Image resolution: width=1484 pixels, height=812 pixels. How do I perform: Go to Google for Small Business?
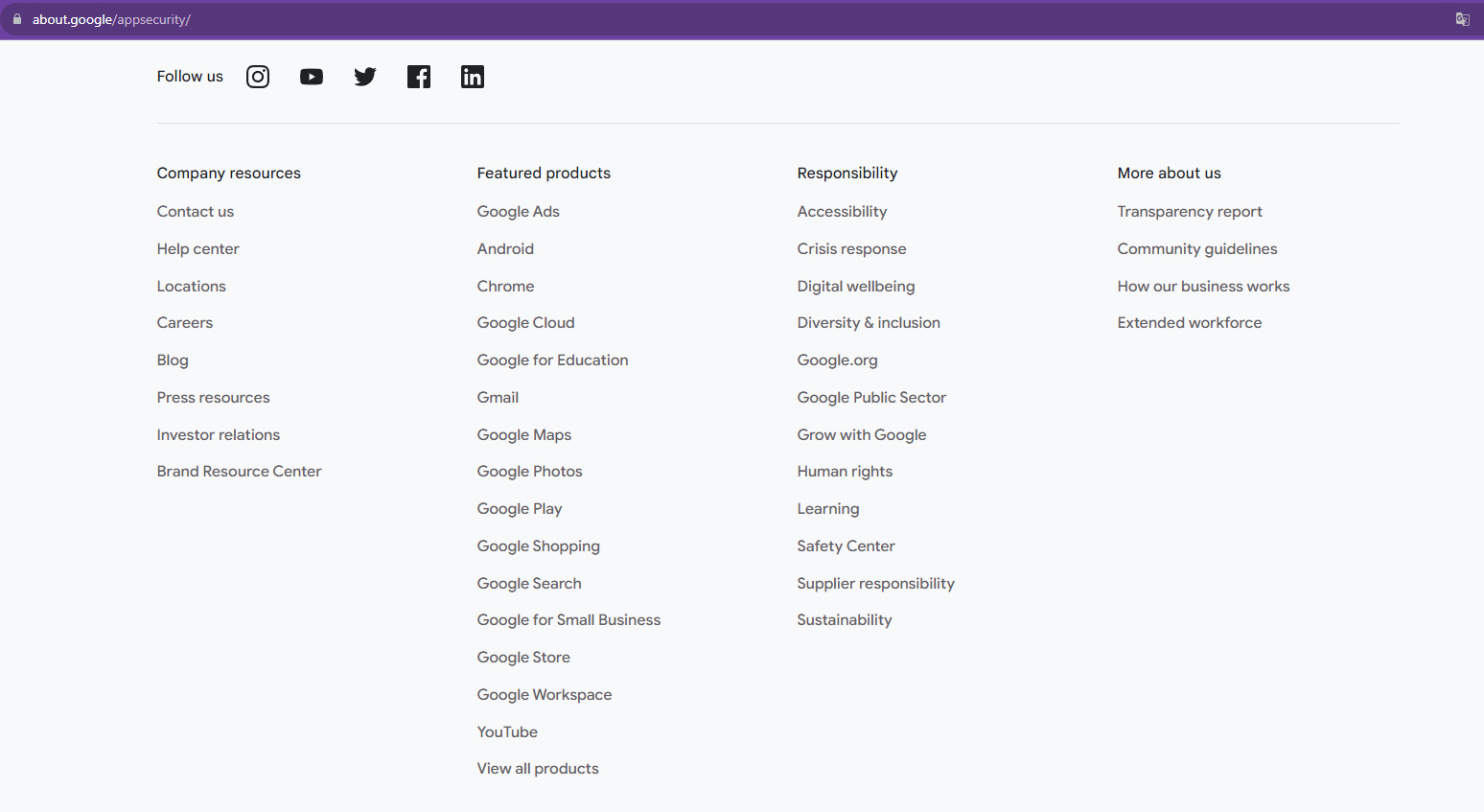tap(569, 620)
